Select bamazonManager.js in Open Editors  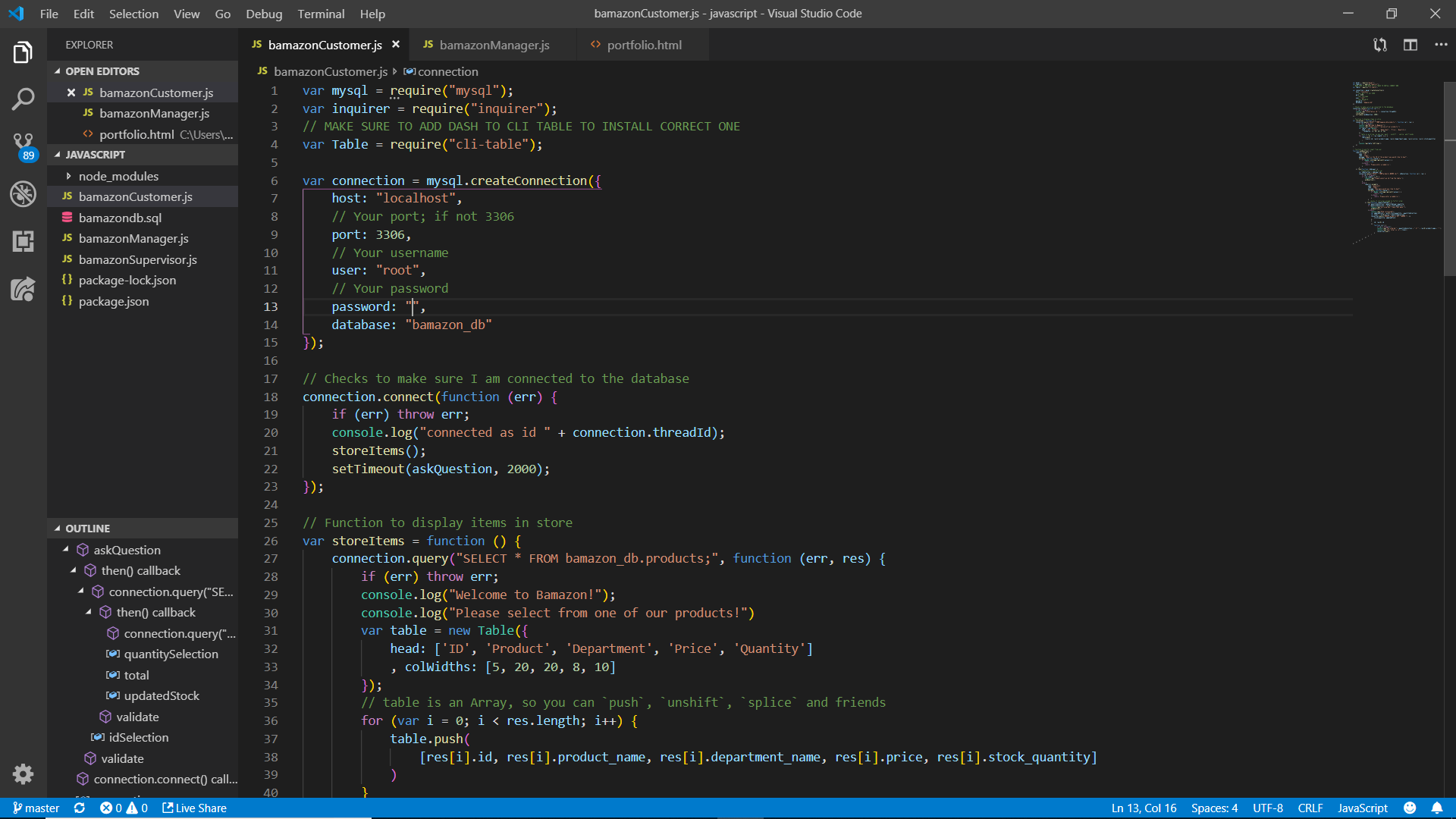(x=143, y=113)
